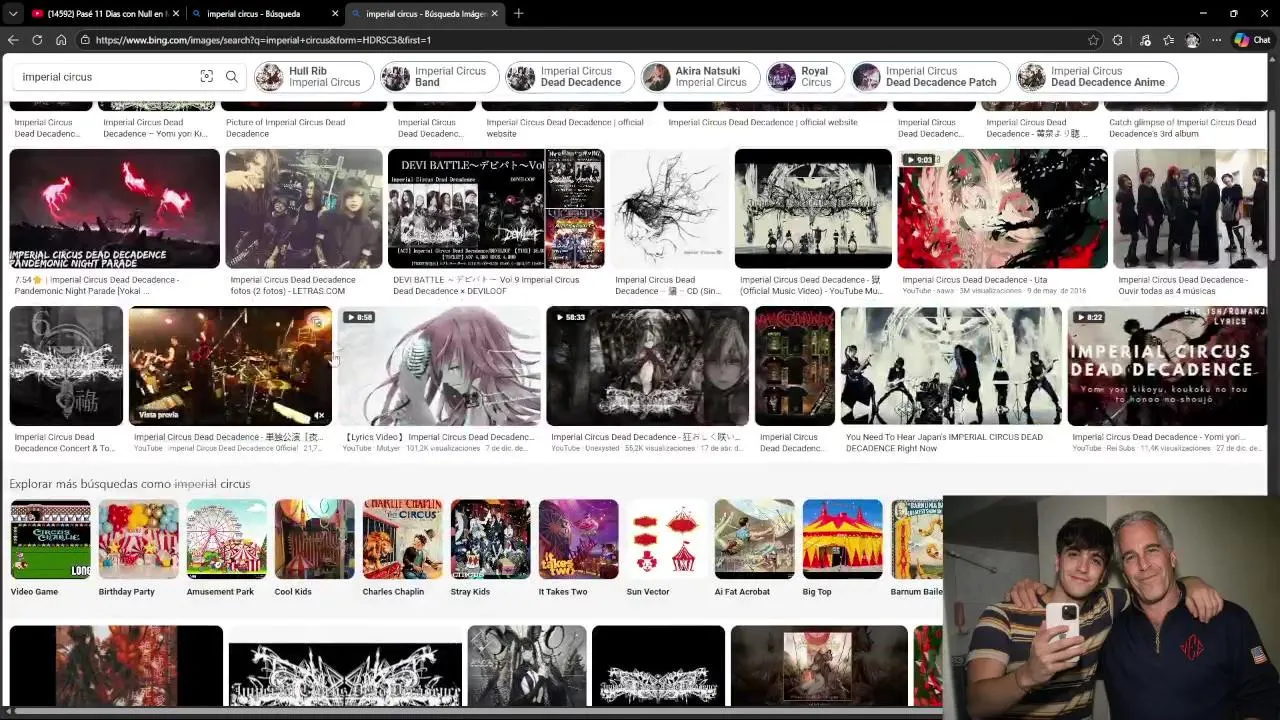
Task: Open the browser profile avatar
Action: pos(1192,40)
